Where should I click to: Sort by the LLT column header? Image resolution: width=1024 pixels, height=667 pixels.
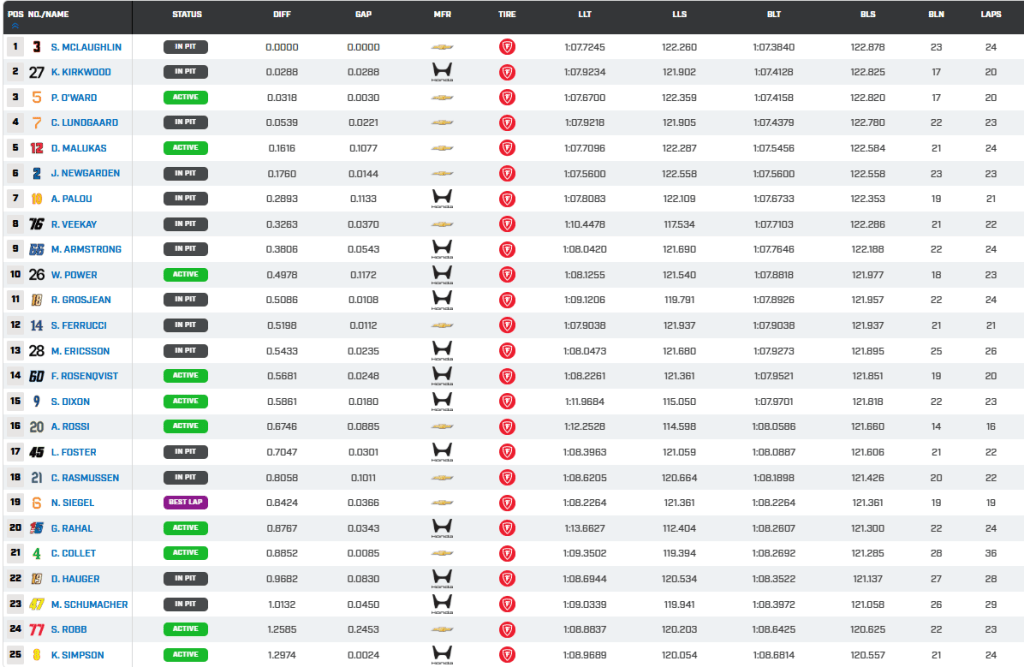584,14
